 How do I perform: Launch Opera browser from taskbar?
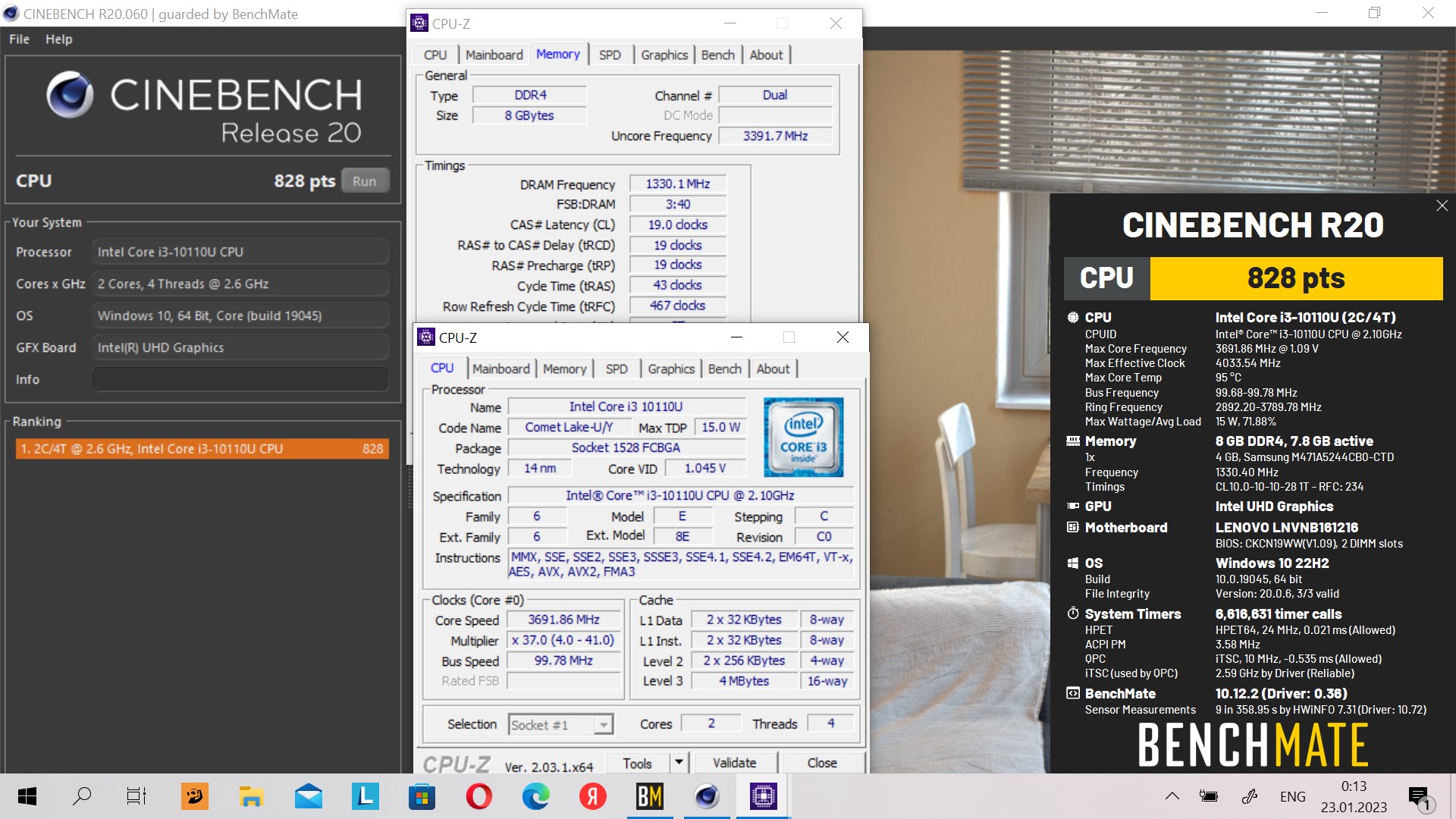pos(479,796)
